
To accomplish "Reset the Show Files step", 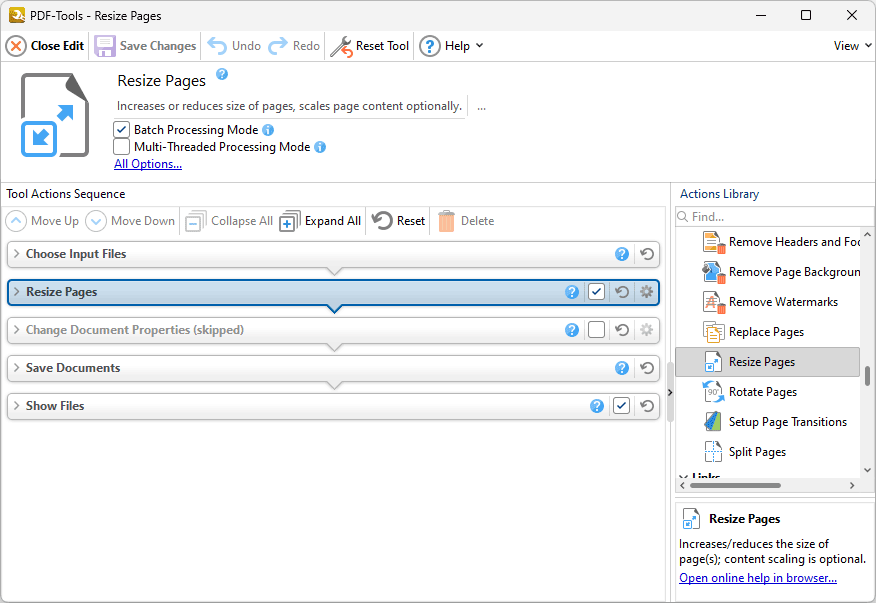I will pos(647,406).
